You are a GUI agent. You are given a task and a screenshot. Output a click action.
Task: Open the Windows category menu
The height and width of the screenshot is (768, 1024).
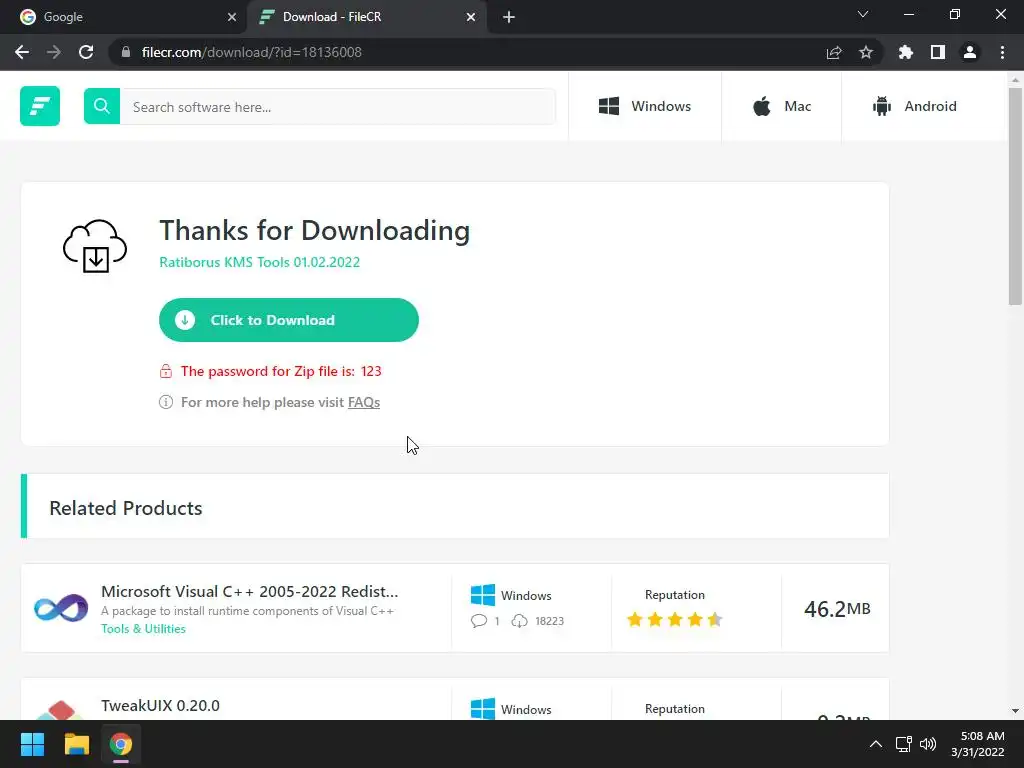(x=645, y=106)
